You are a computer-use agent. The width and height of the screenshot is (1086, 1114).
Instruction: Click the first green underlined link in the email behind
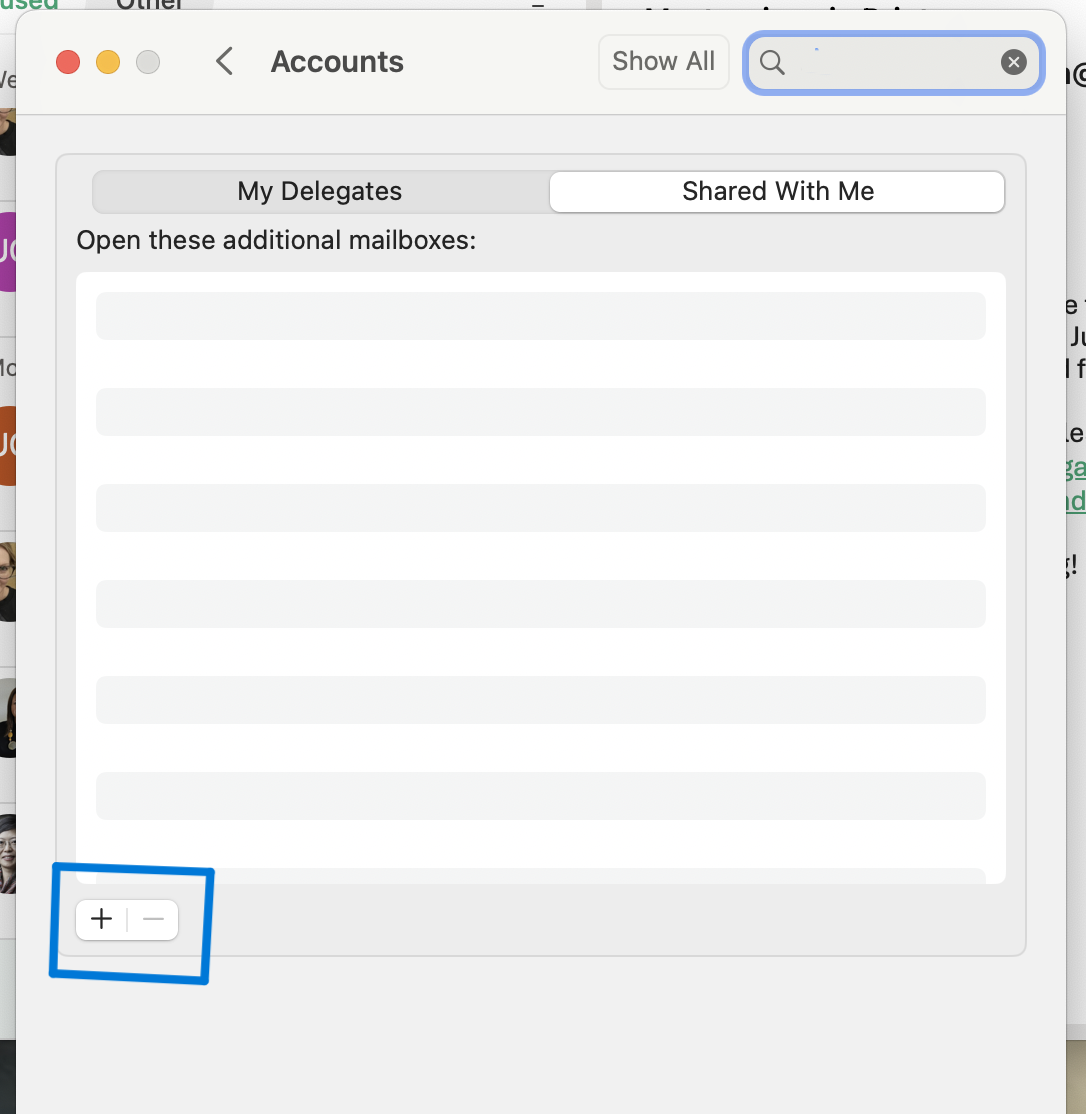1075,468
